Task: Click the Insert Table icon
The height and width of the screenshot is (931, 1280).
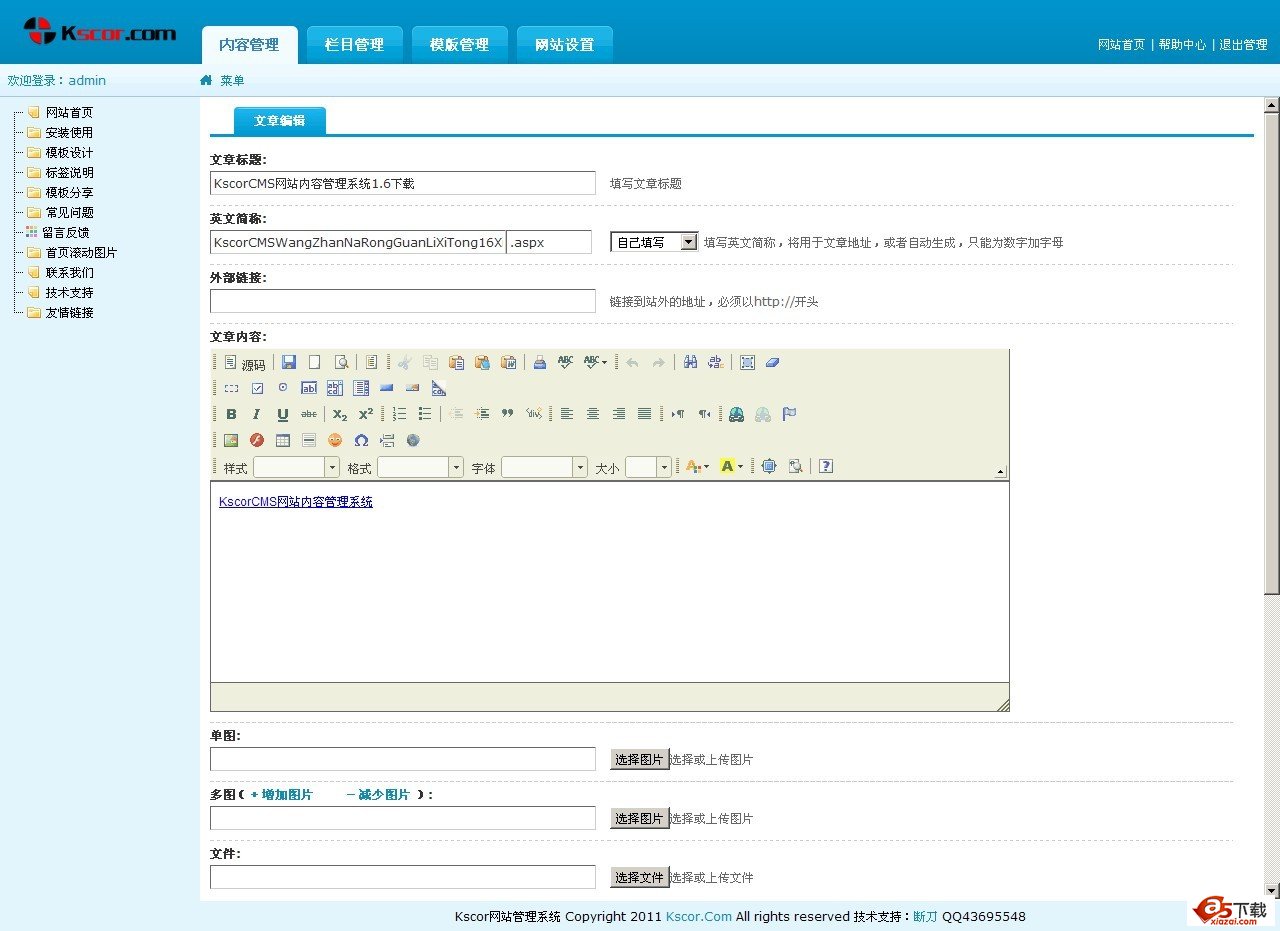Action: 283,440
